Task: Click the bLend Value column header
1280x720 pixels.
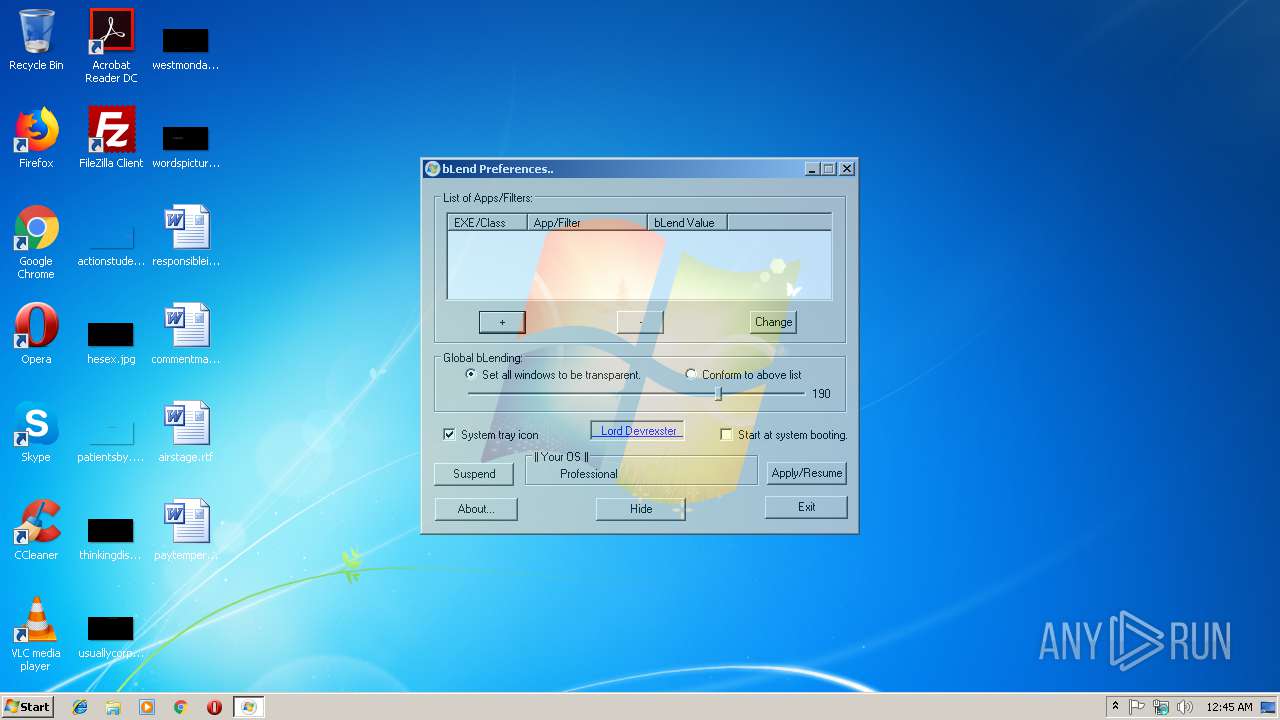Action: [687, 222]
